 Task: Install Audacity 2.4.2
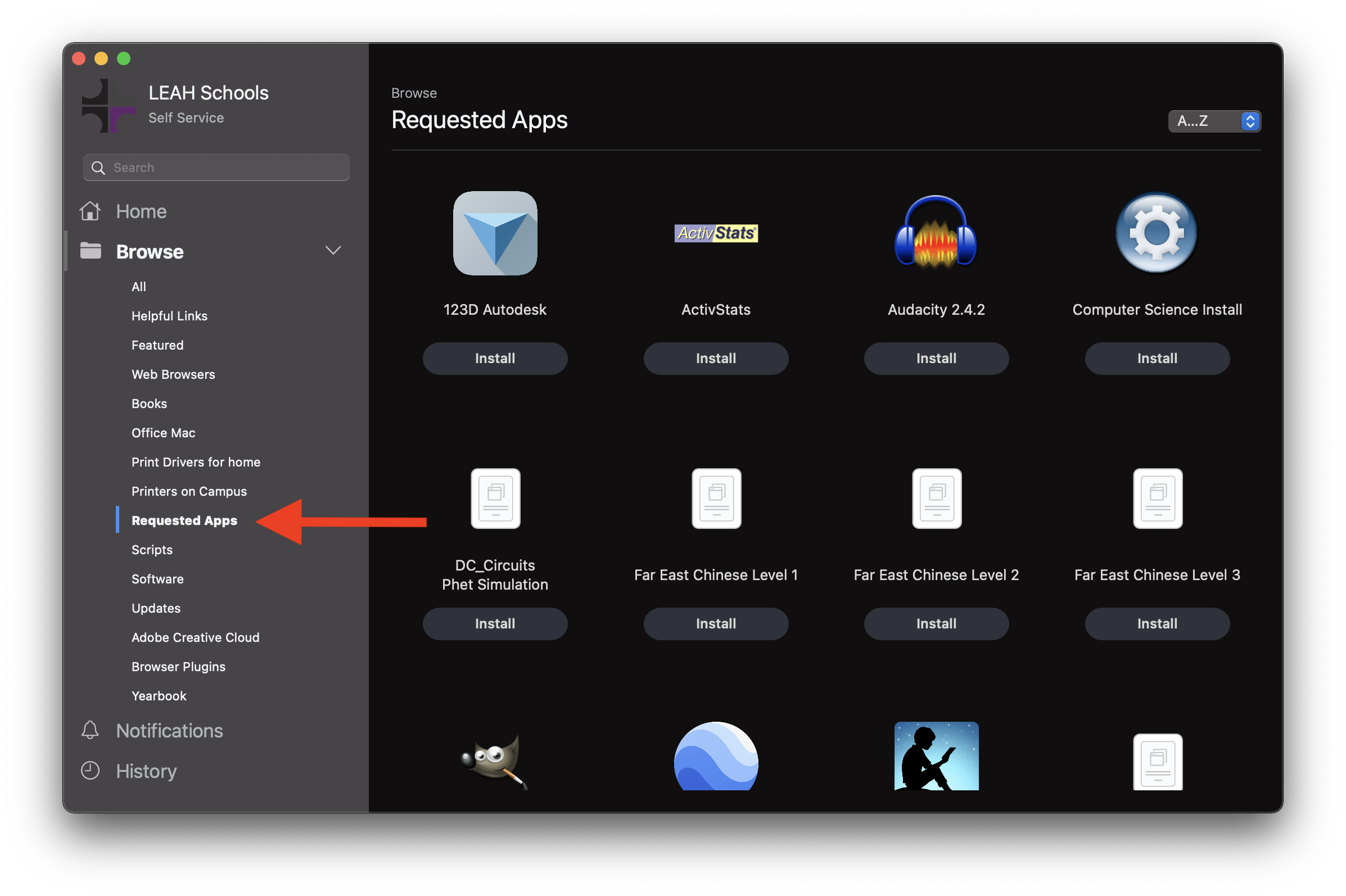click(936, 358)
